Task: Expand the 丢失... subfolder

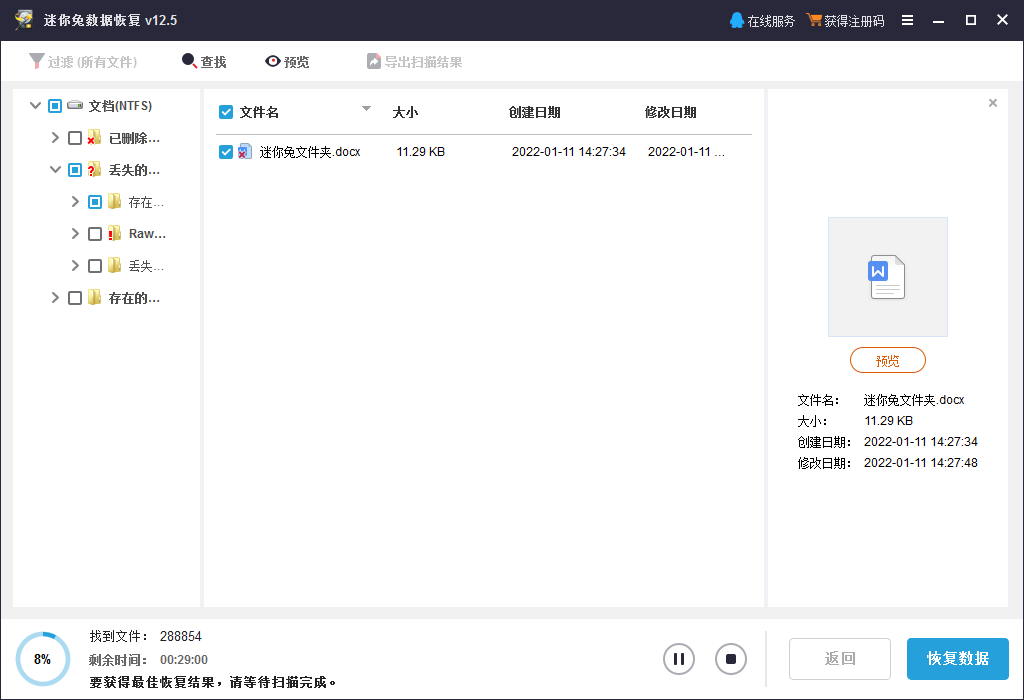Action: click(75, 265)
